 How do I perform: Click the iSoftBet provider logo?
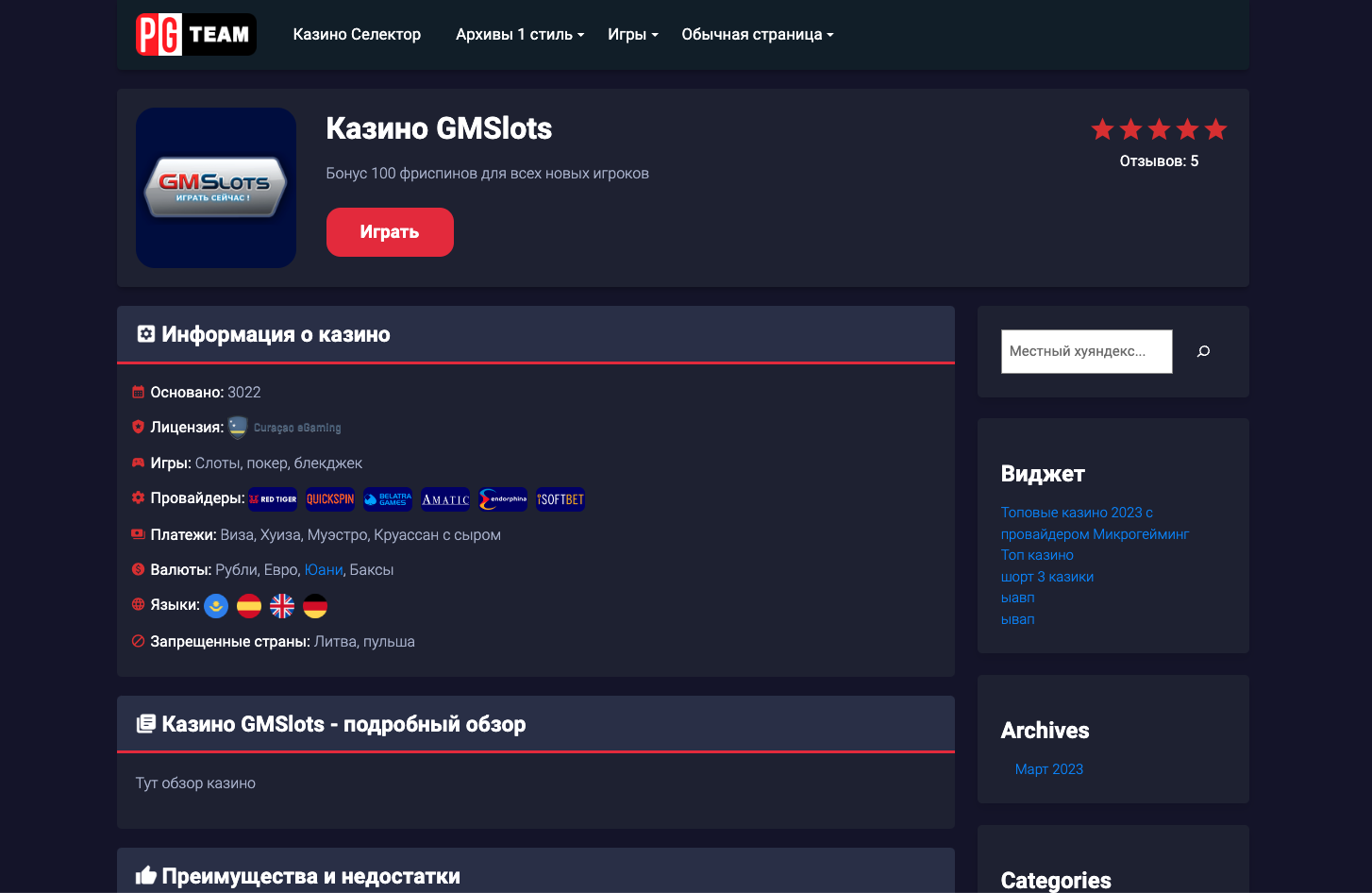pos(561,499)
